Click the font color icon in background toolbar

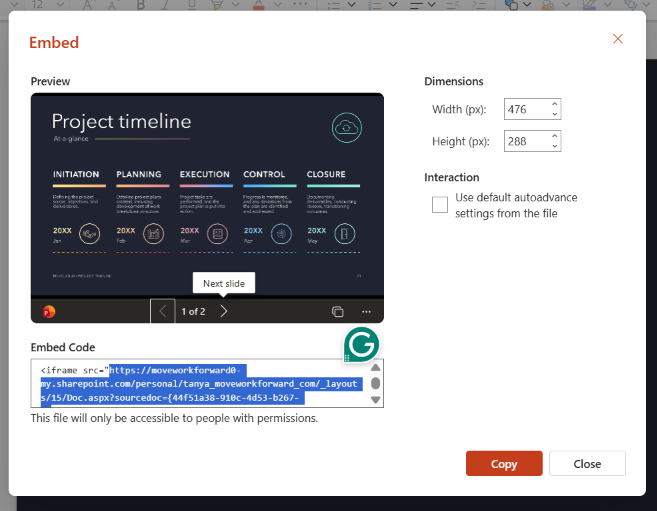(259, 5)
